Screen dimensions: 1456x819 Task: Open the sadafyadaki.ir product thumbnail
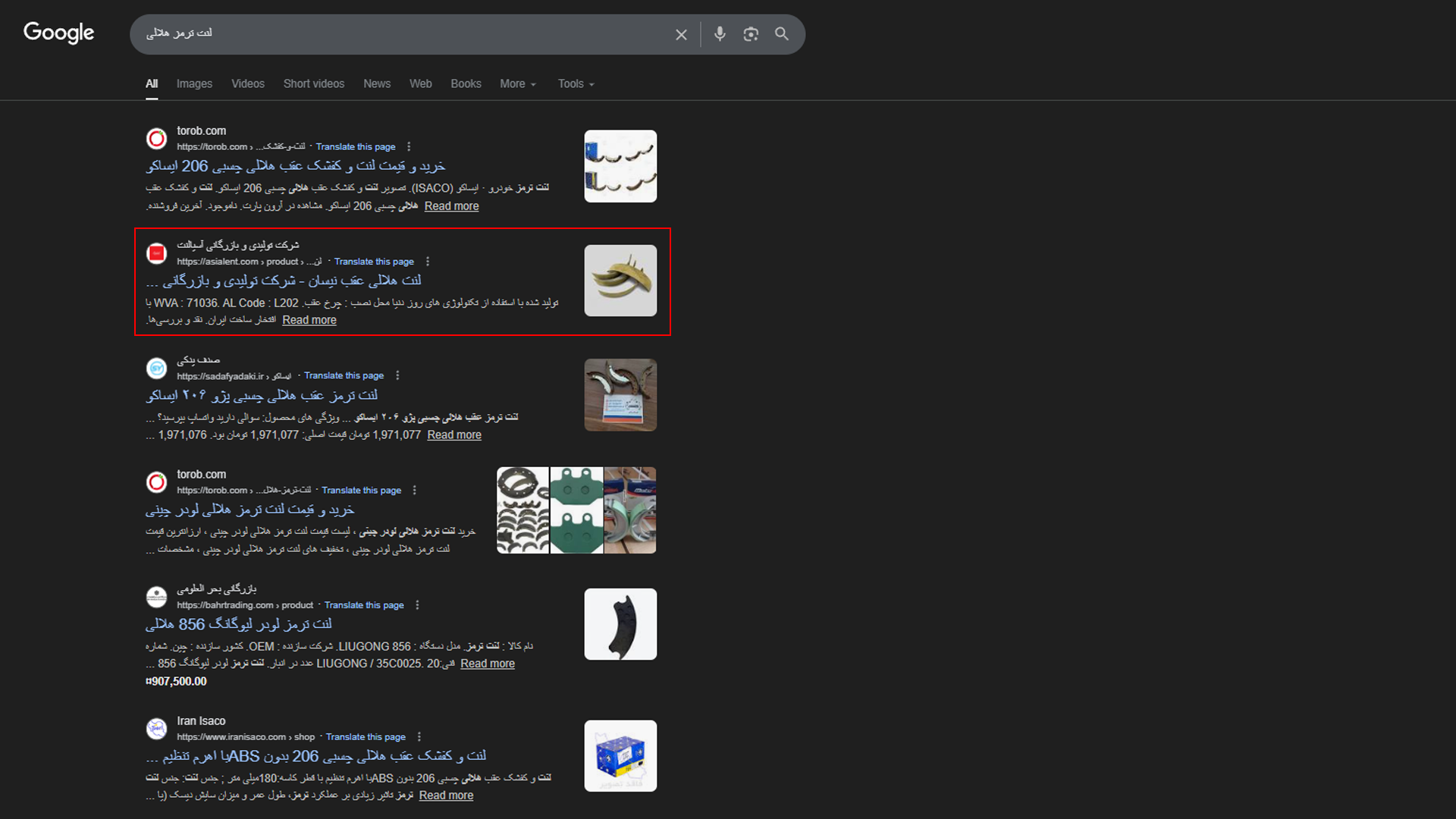click(620, 395)
